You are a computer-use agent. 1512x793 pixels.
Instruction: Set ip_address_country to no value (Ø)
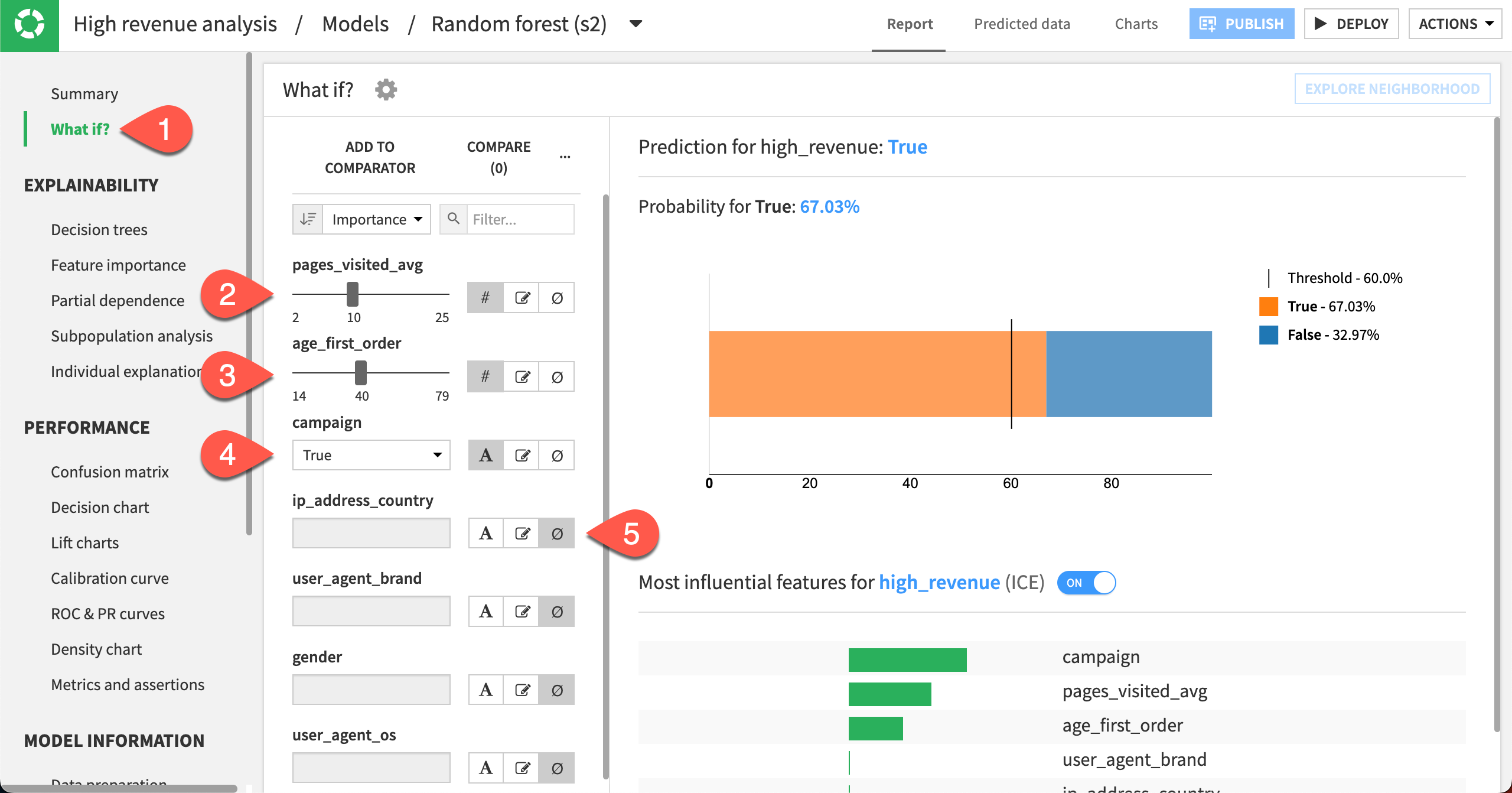[x=556, y=532]
